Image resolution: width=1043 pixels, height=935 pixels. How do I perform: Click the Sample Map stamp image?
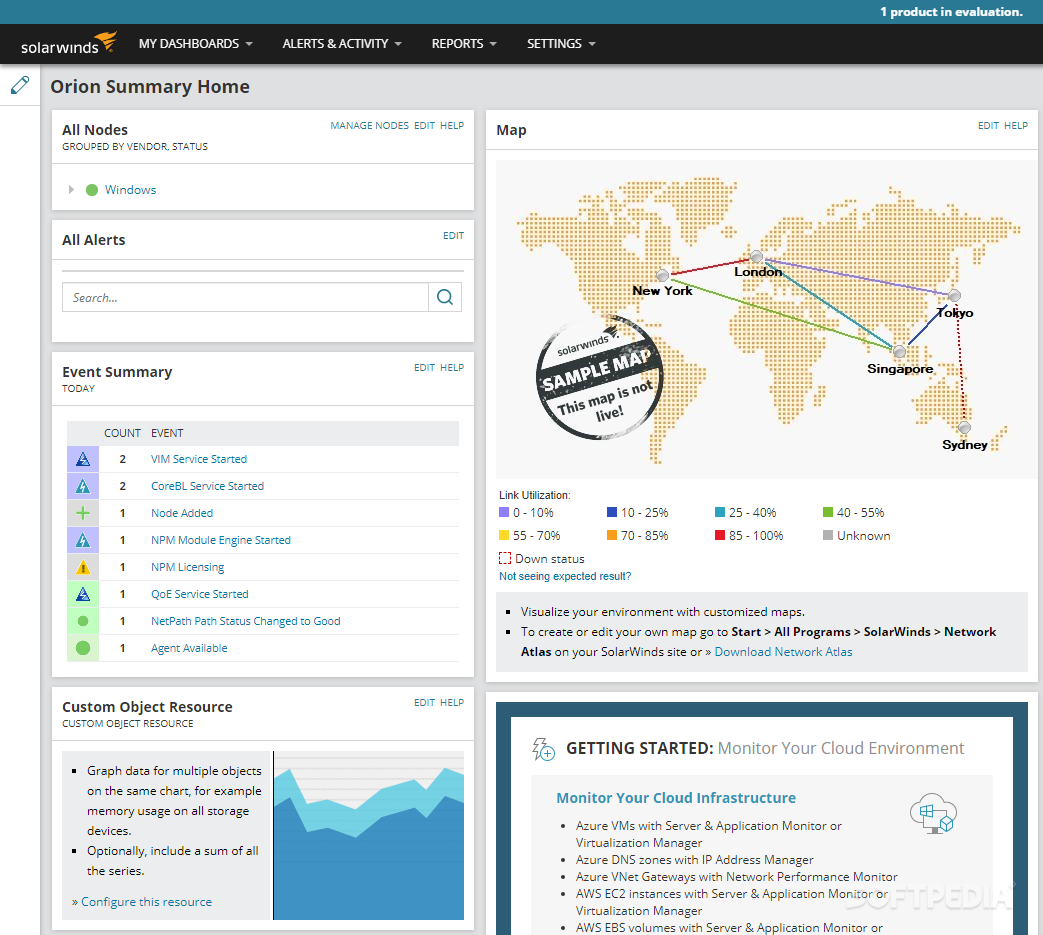599,378
